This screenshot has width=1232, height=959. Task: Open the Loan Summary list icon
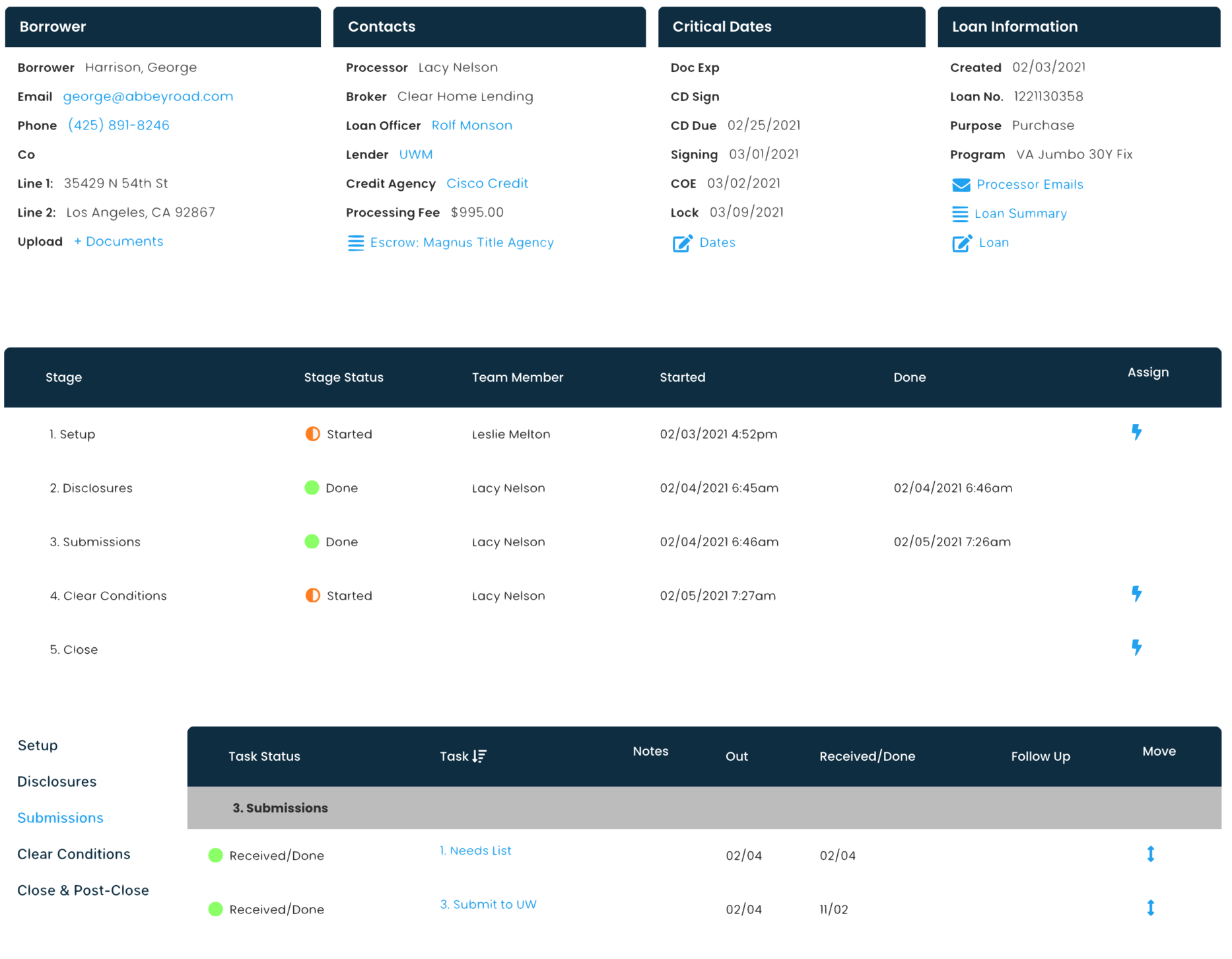(x=960, y=214)
